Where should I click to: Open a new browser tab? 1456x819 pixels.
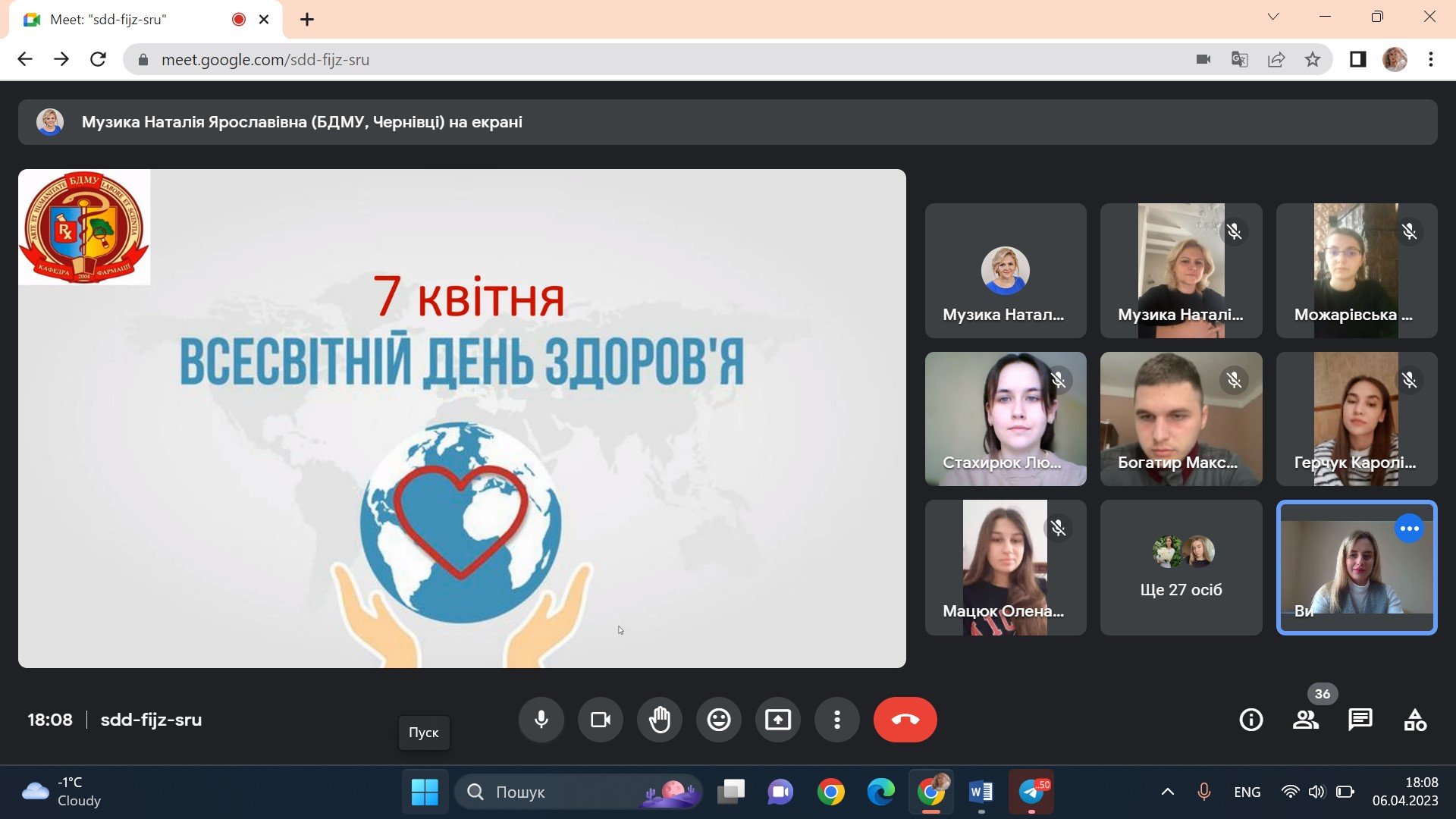(x=307, y=20)
